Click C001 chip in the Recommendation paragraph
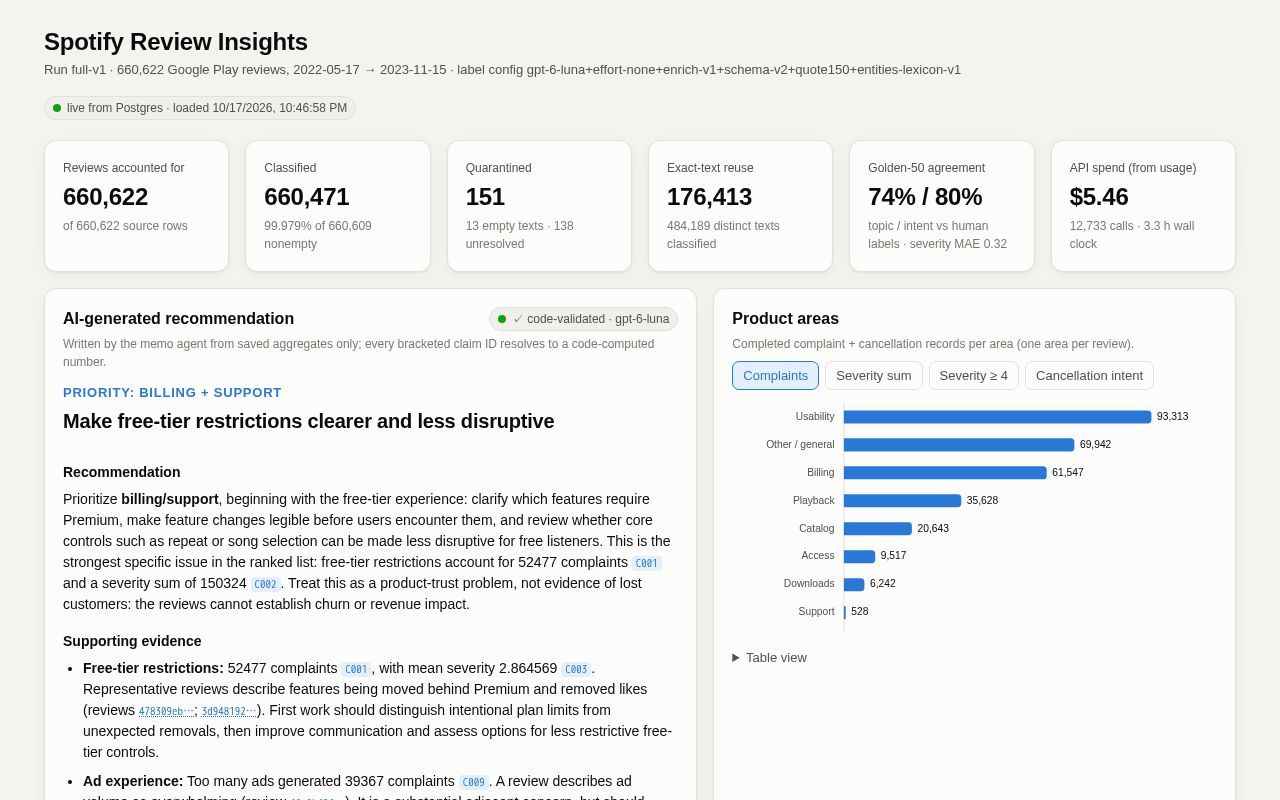Image resolution: width=1280 pixels, height=800 pixels. point(647,563)
